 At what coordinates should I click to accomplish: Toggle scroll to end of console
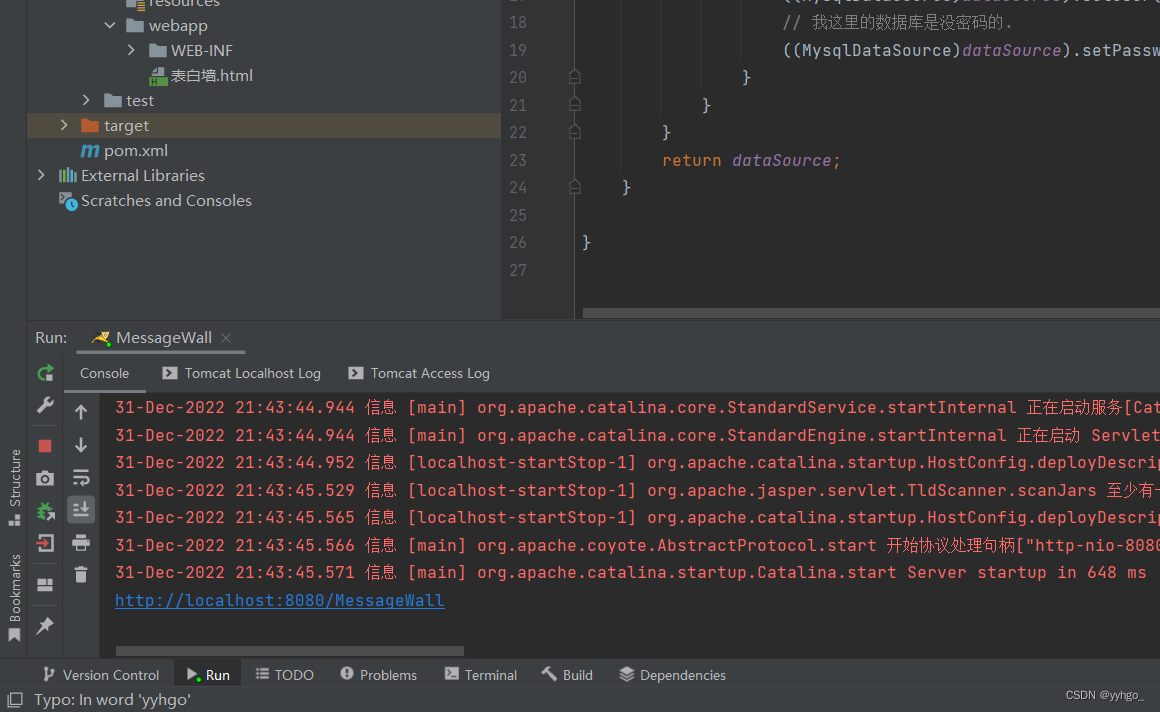(x=81, y=510)
